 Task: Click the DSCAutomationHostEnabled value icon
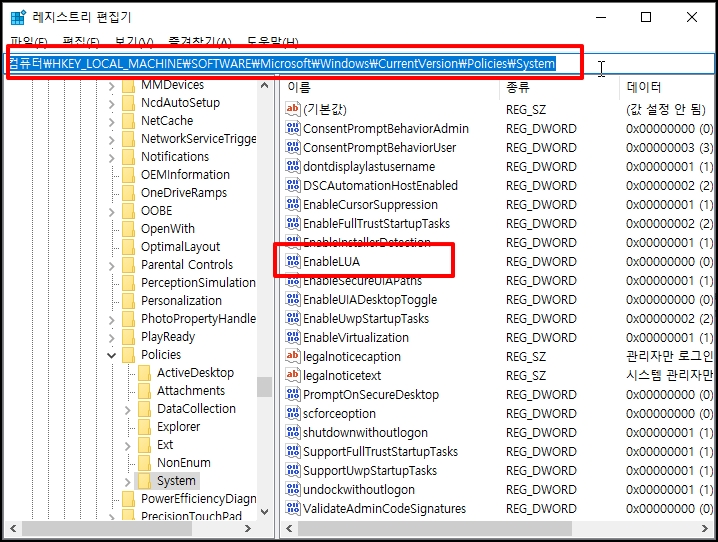click(x=293, y=185)
